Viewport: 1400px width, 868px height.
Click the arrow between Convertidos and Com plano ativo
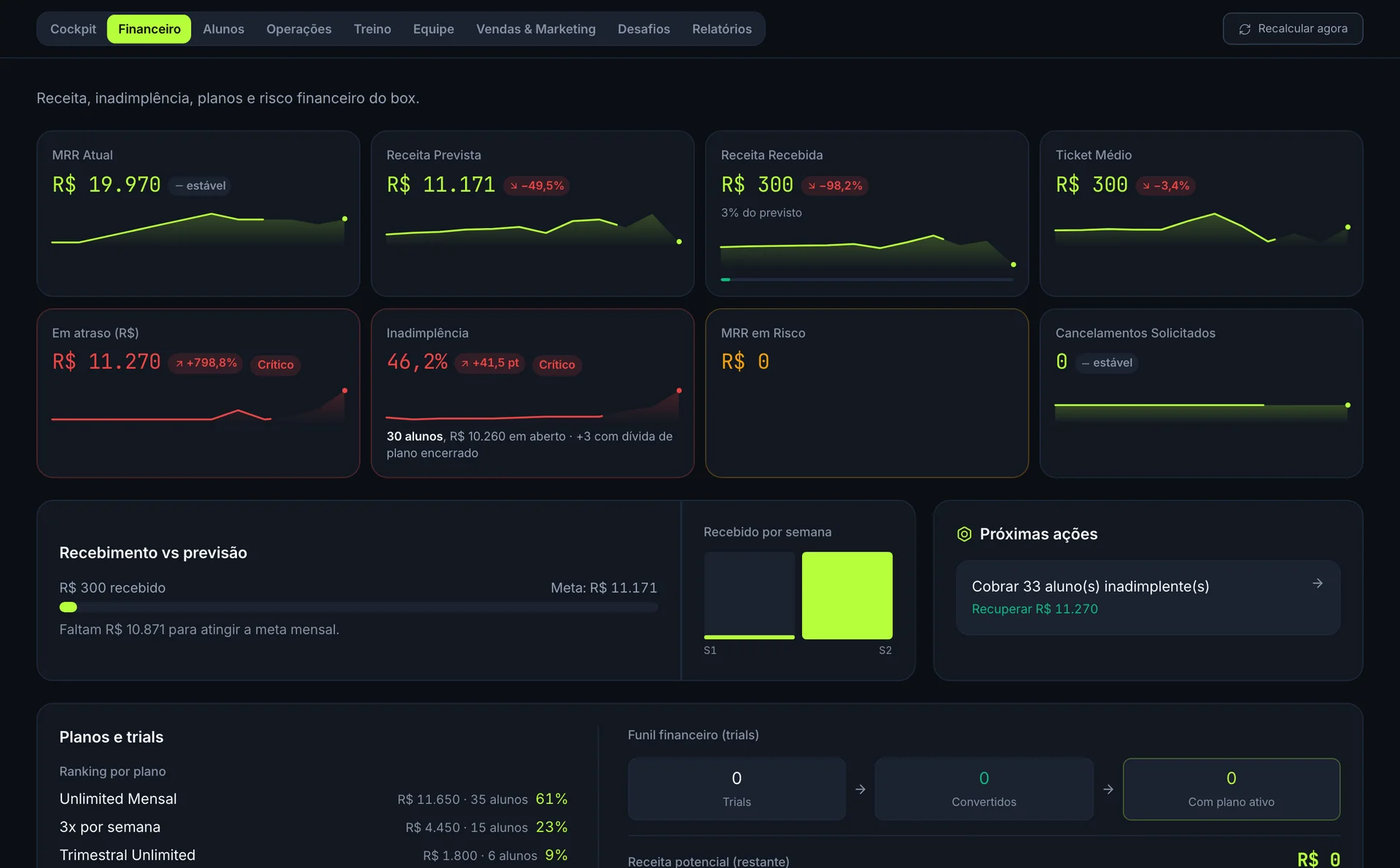coord(1108,789)
